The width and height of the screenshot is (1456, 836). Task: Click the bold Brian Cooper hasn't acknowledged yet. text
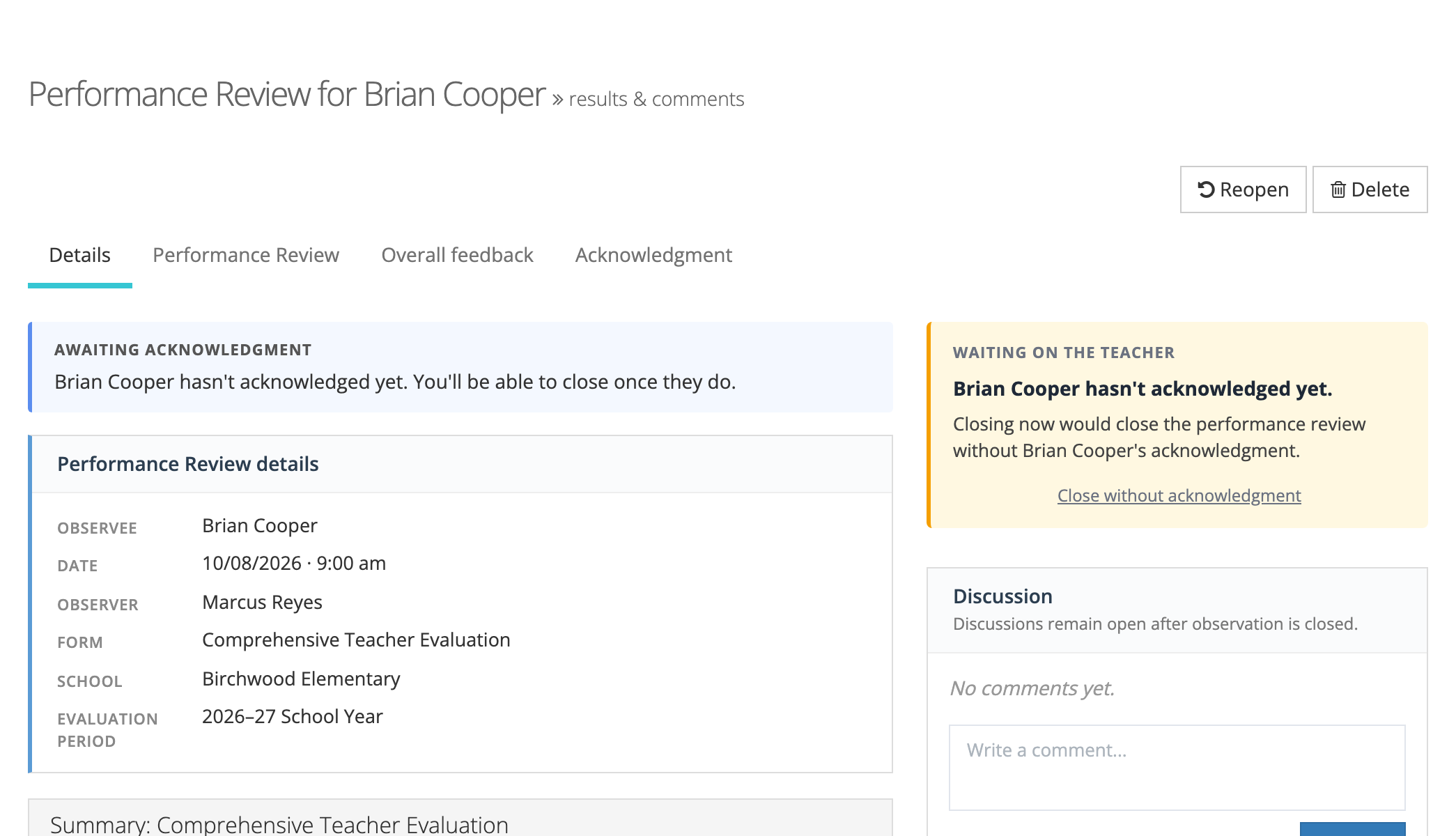pos(1143,389)
